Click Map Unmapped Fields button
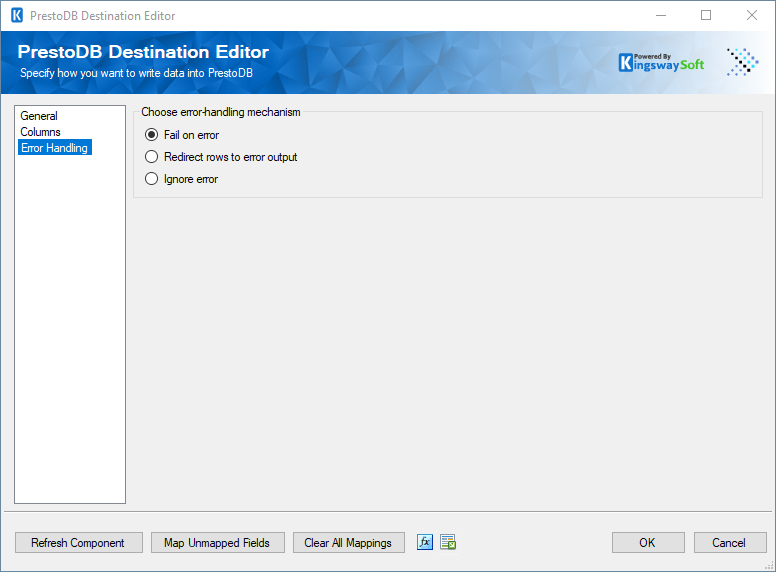Image resolution: width=776 pixels, height=572 pixels. coord(218,543)
